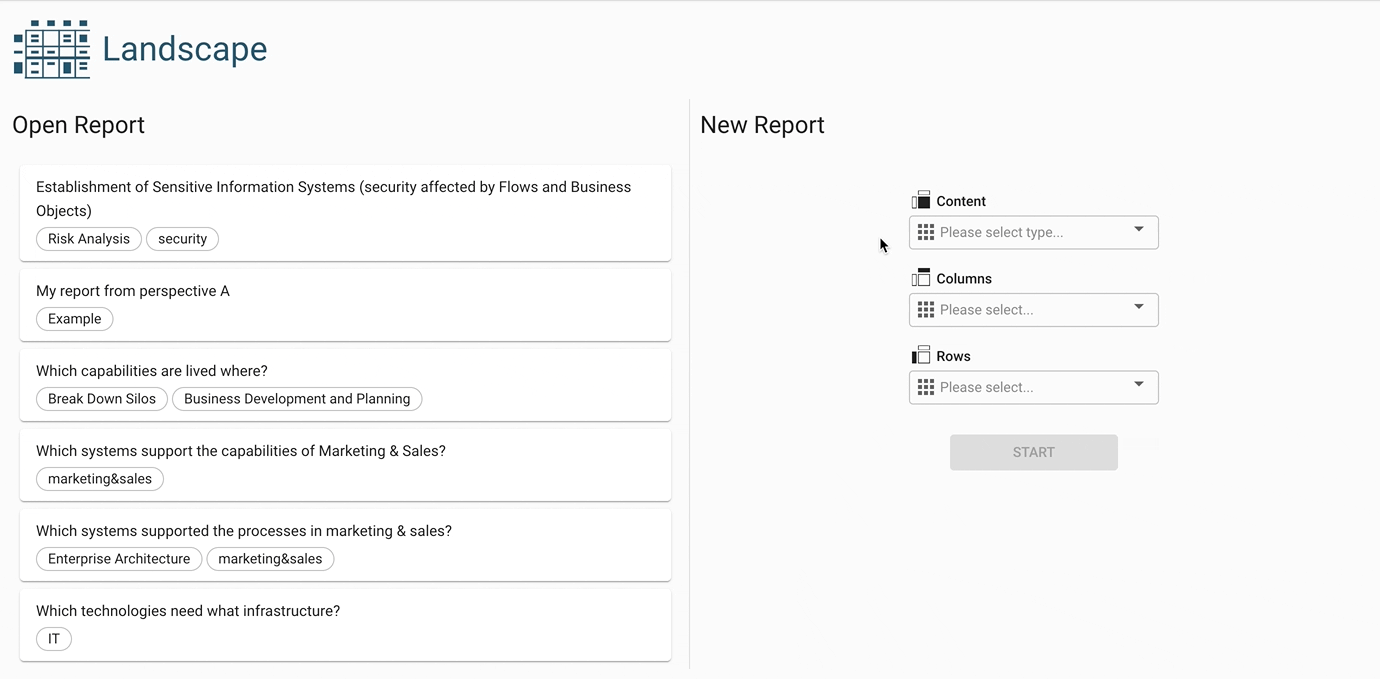Viewport: 1380px width, 679px height.
Task: Open 'Which technologies need what infrastructure?' report
Action: (x=188, y=611)
